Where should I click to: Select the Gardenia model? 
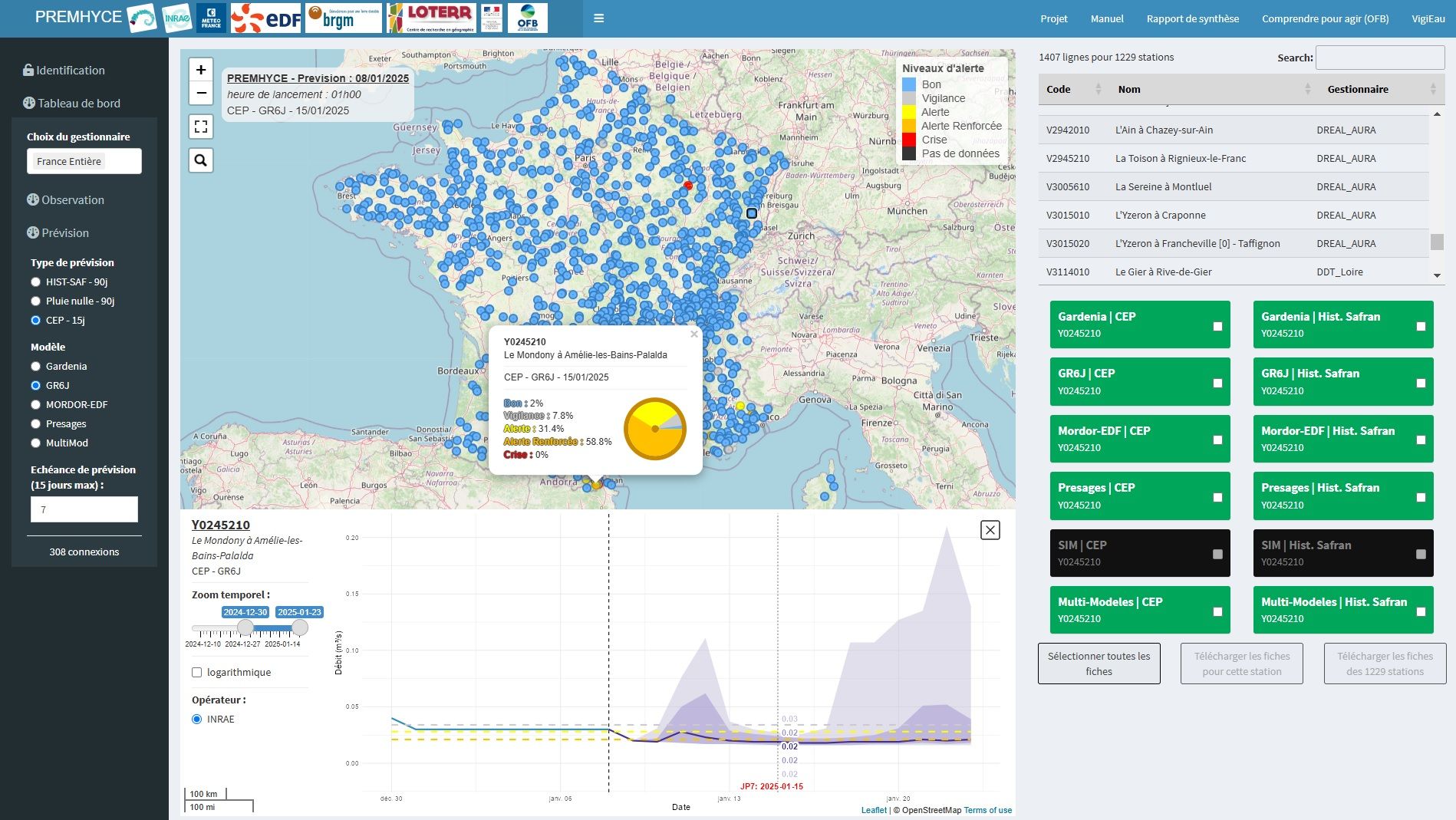(35, 366)
